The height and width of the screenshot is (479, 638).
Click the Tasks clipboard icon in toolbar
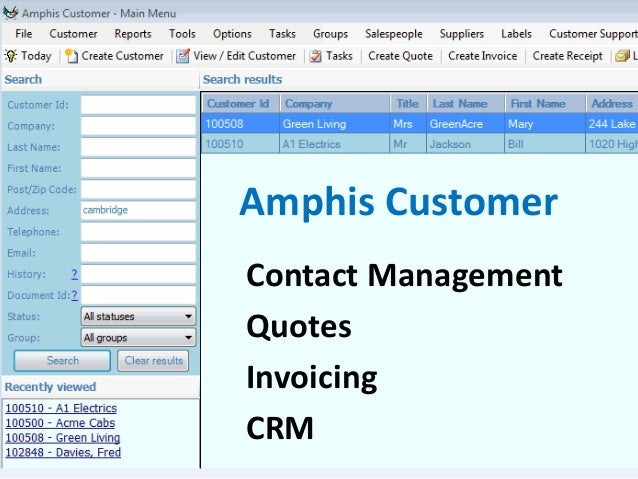315,56
